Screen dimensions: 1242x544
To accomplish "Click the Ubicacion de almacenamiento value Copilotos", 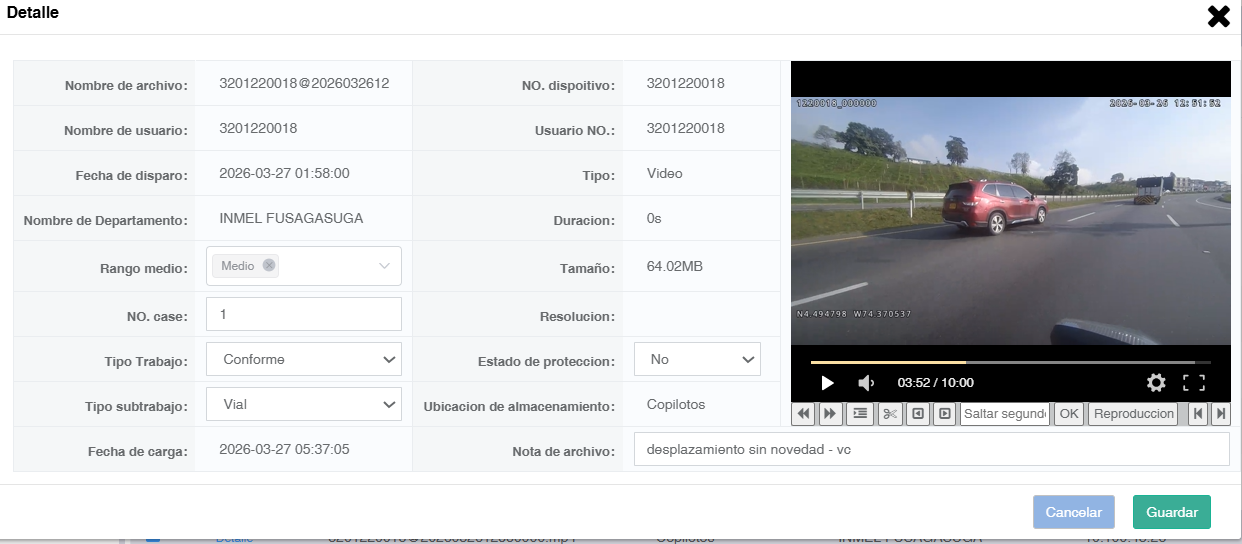I will (x=676, y=404).
